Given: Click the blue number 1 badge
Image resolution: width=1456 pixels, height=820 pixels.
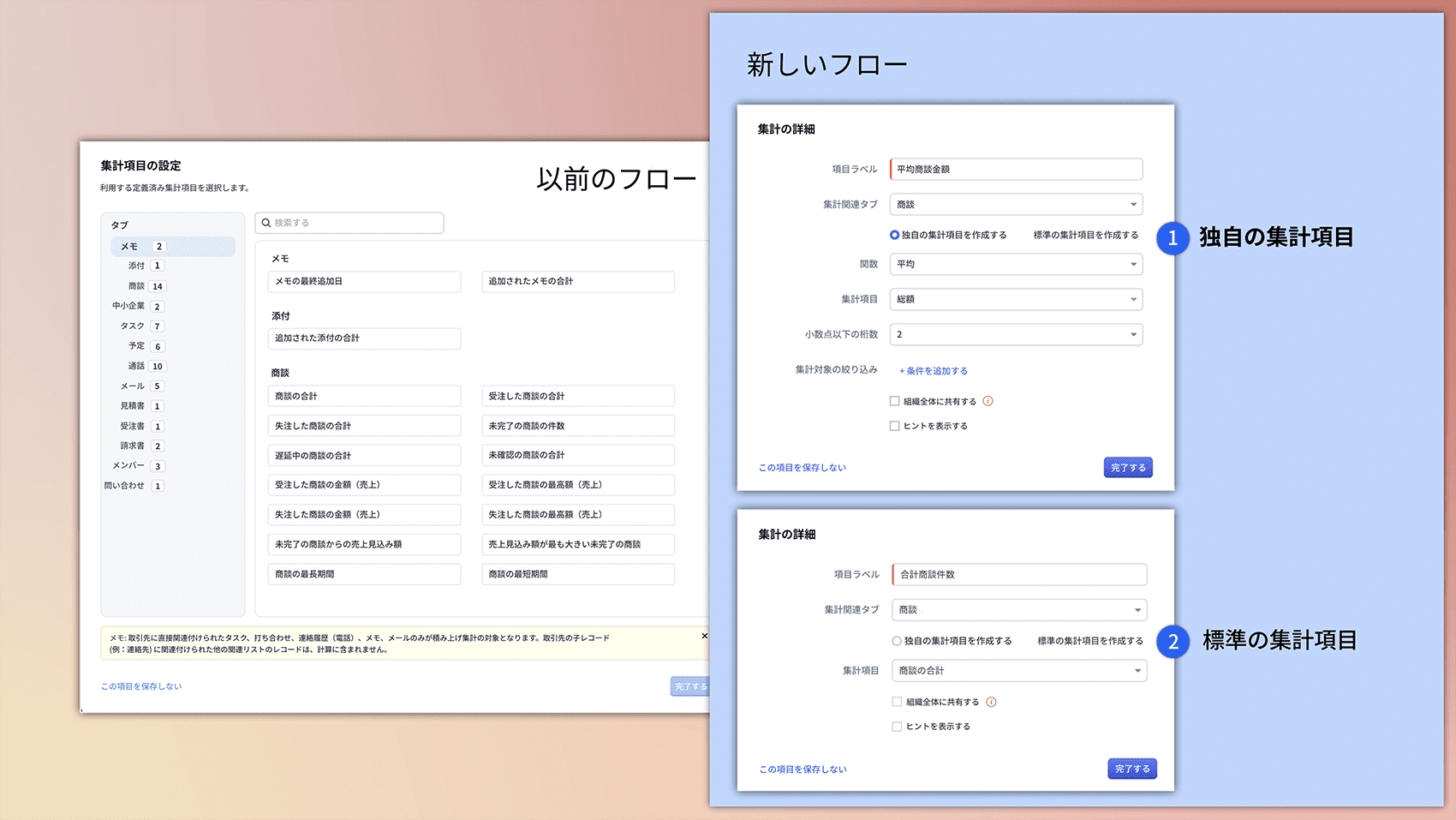Looking at the screenshot, I should point(1173,238).
